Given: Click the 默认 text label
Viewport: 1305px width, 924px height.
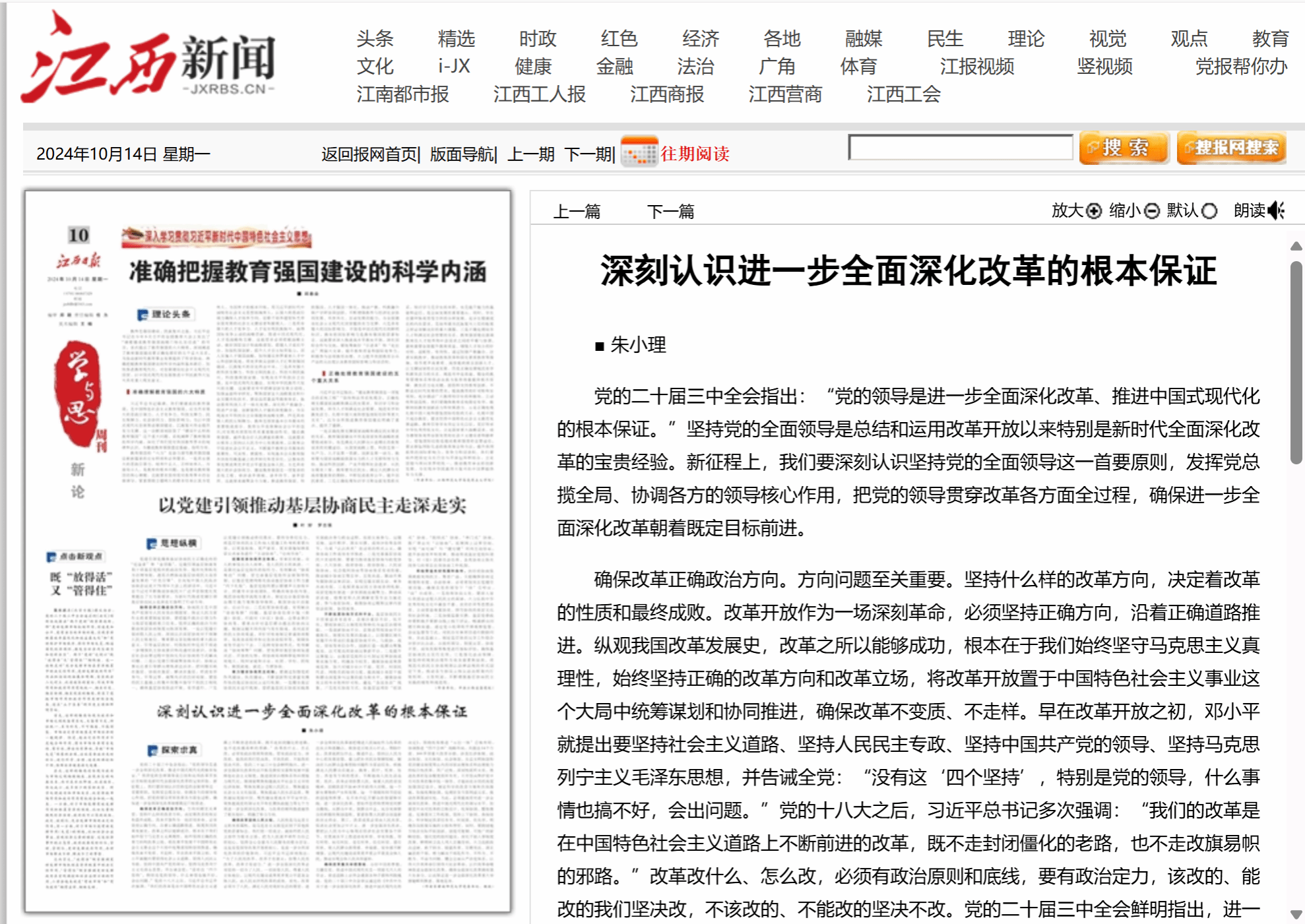Looking at the screenshot, I should (1183, 210).
